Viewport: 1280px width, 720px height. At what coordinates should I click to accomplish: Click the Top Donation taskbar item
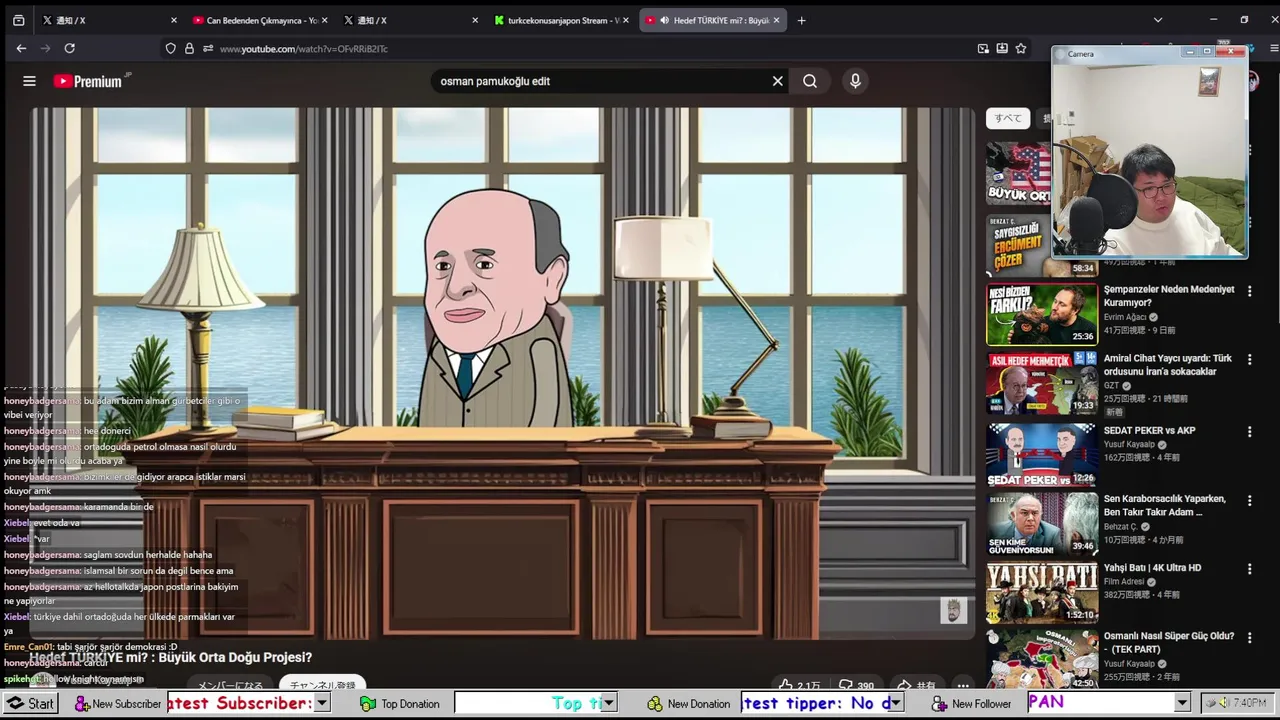point(399,704)
